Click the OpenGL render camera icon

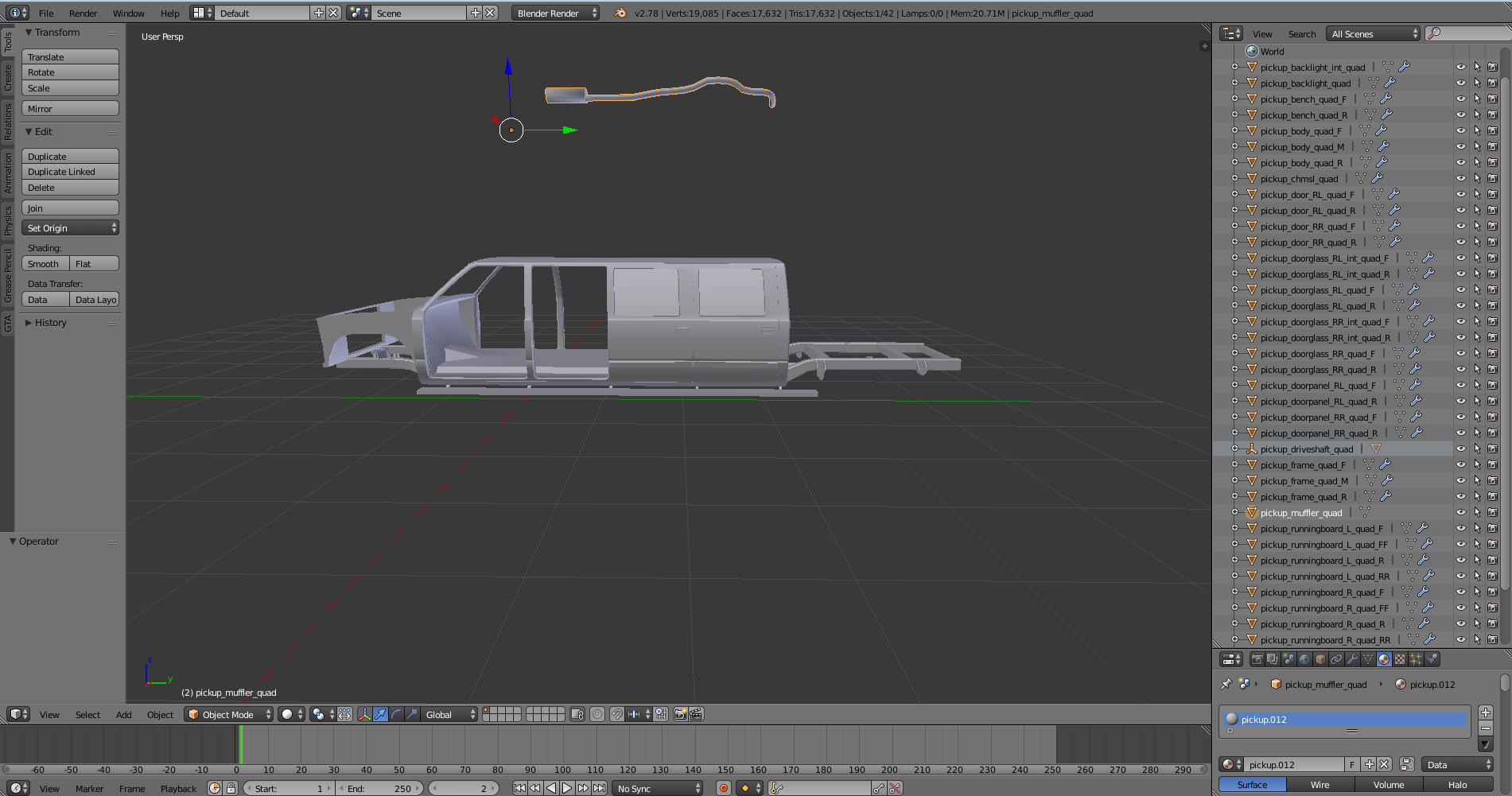680,714
